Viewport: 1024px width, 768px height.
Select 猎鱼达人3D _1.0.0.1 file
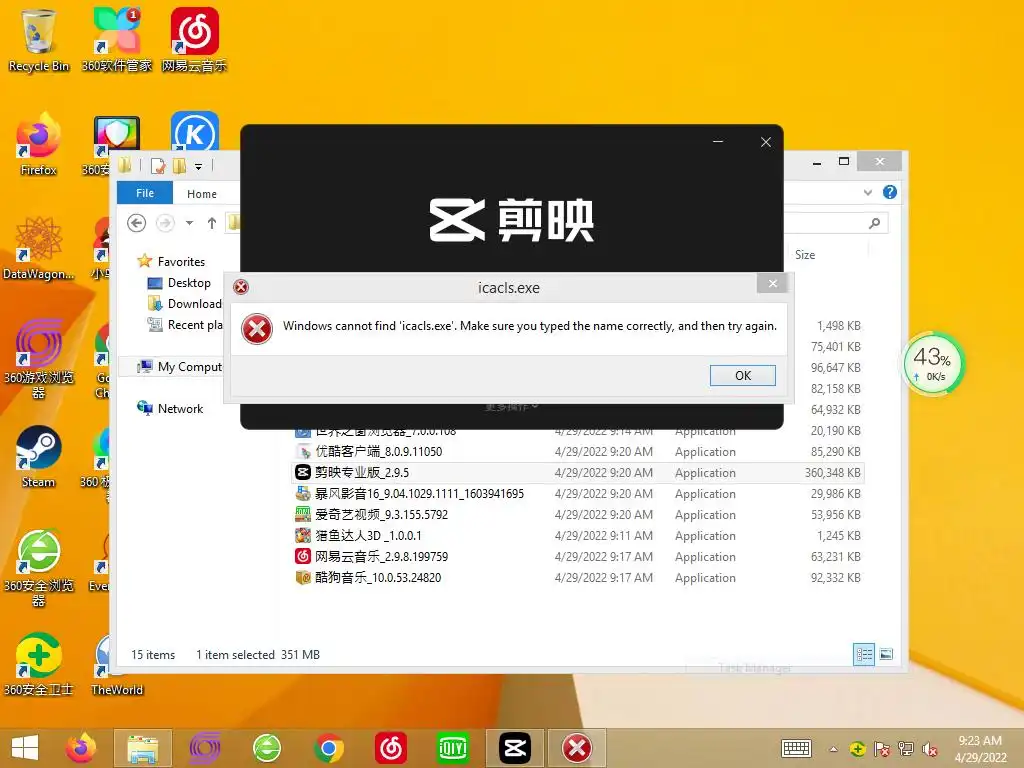pos(358,536)
